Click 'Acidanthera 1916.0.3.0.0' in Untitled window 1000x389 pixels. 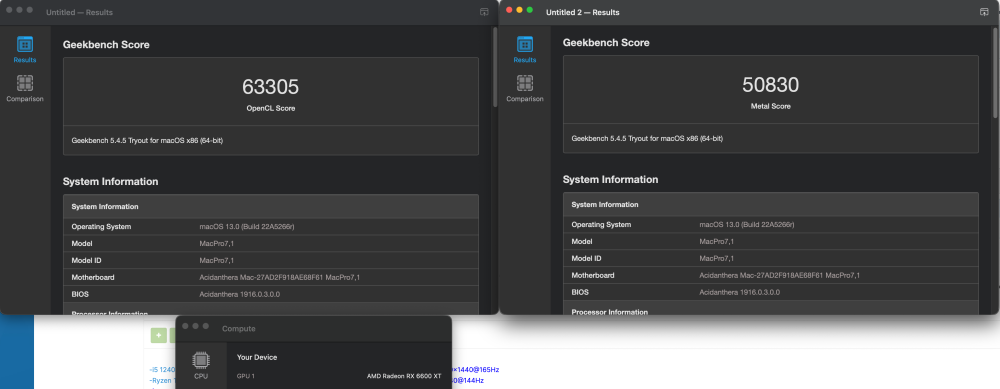coord(239,294)
